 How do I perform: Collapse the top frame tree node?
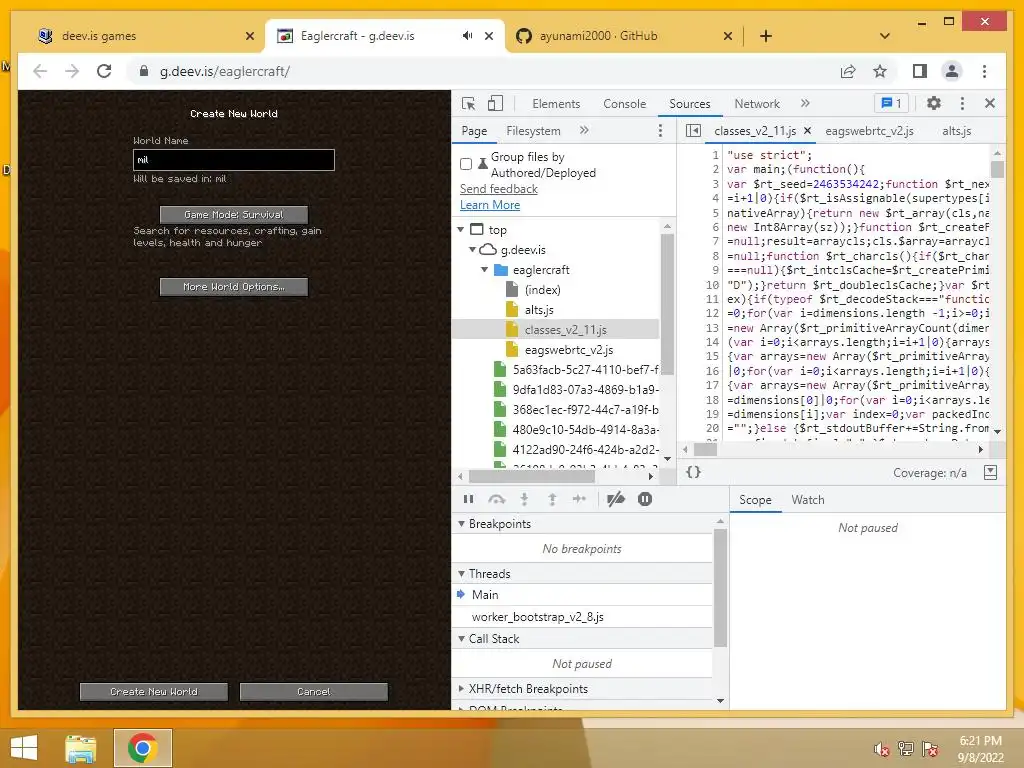pos(461,230)
